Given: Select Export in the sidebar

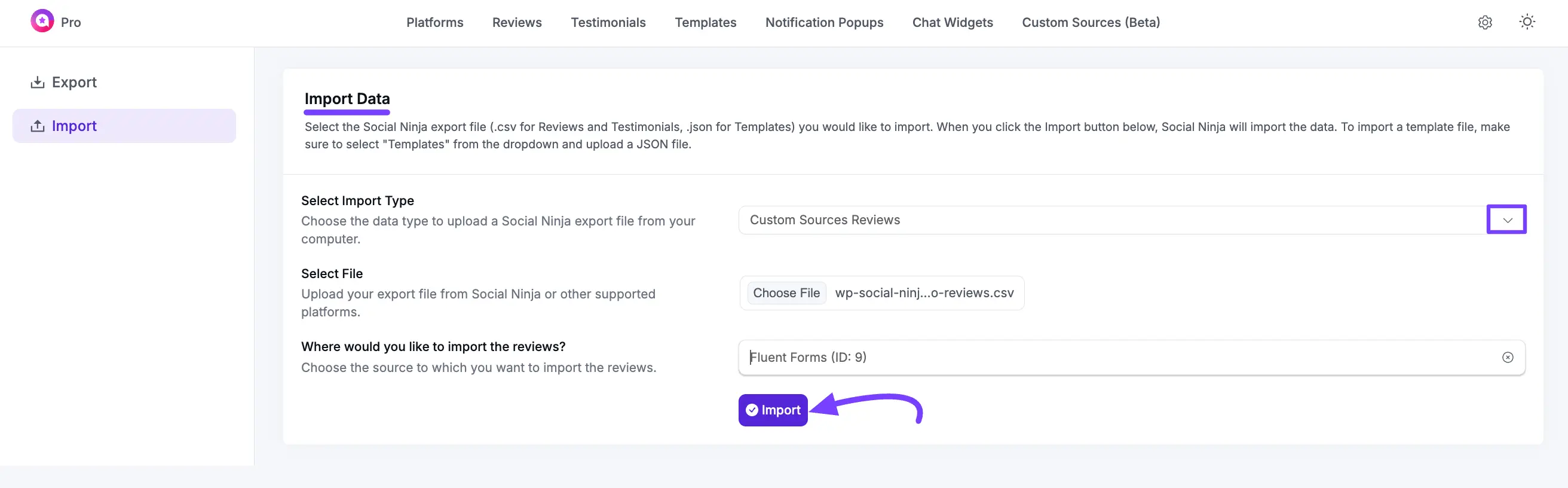Looking at the screenshot, I should point(124,83).
